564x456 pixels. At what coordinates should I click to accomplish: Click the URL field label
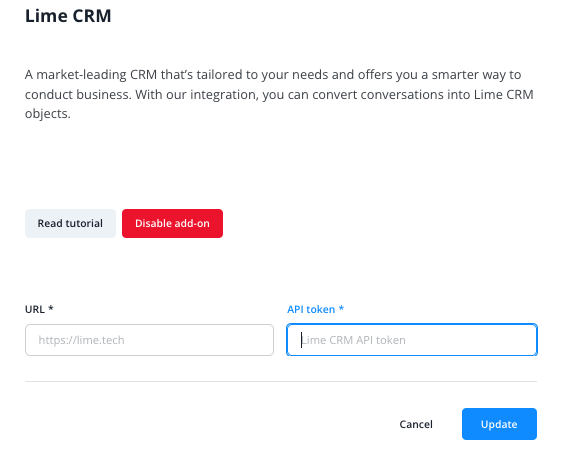point(35,309)
